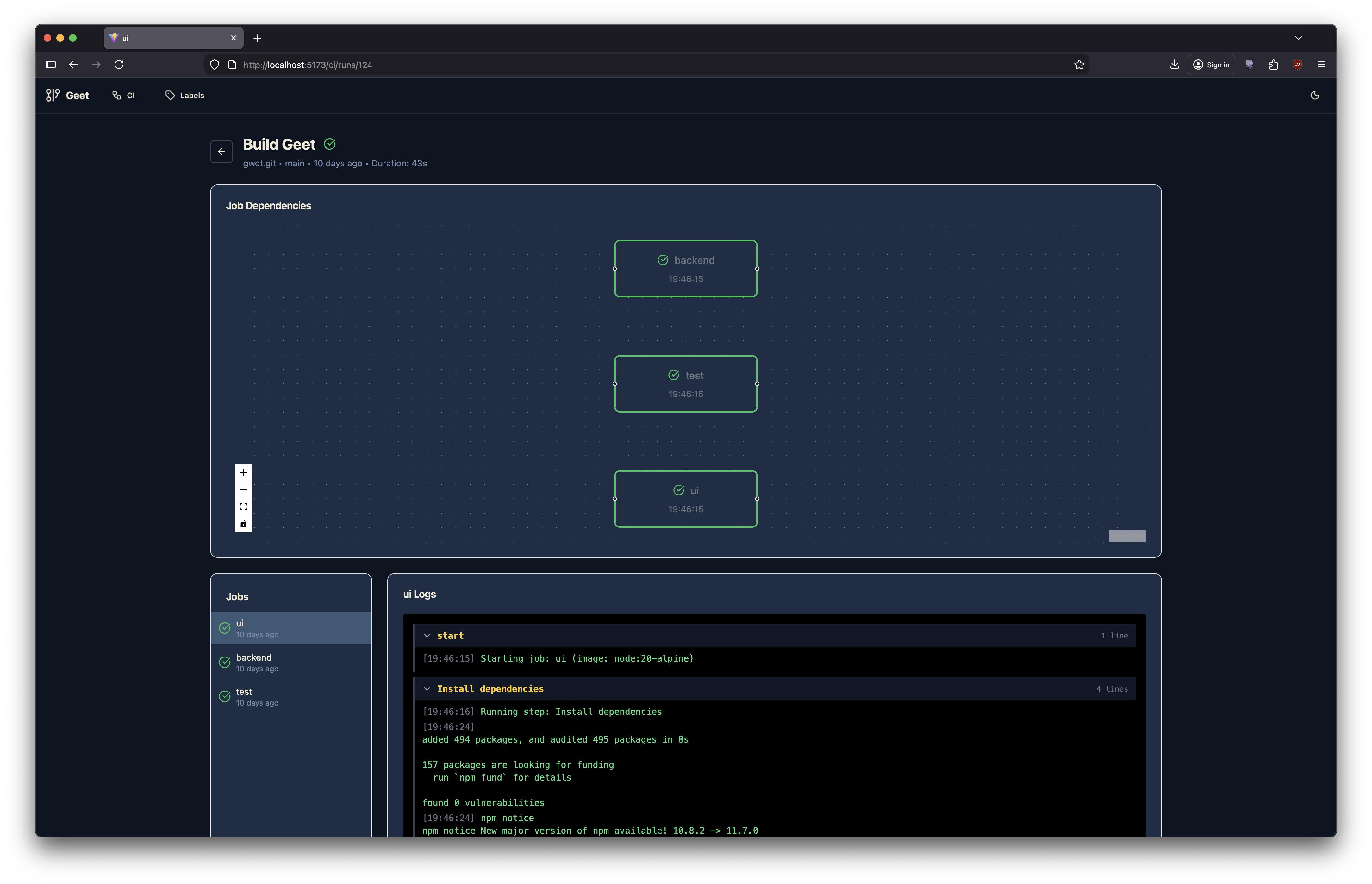Toggle the graph interactivity lock
The width and height of the screenshot is (1372, 884).
(243, 524)
